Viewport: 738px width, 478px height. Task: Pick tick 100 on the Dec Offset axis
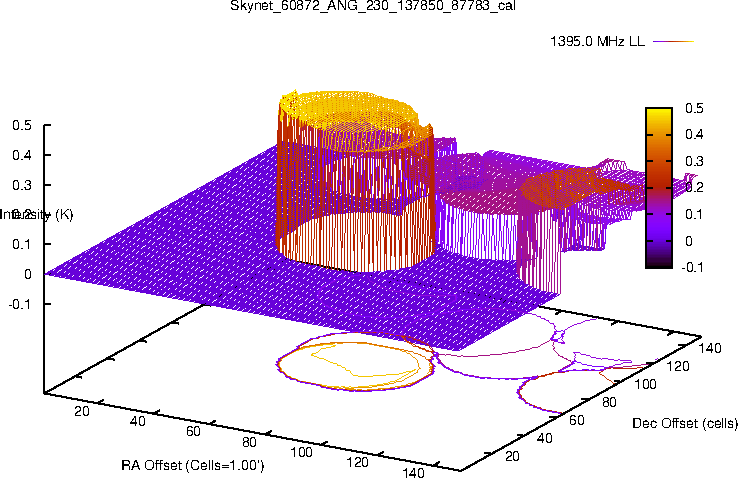[645, 384]
